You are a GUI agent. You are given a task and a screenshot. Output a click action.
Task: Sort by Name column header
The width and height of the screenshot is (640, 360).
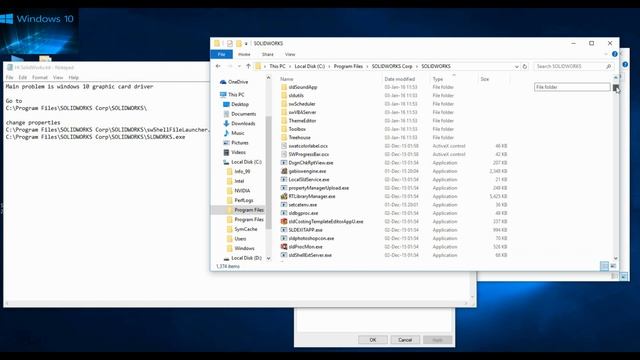point(287,79)
